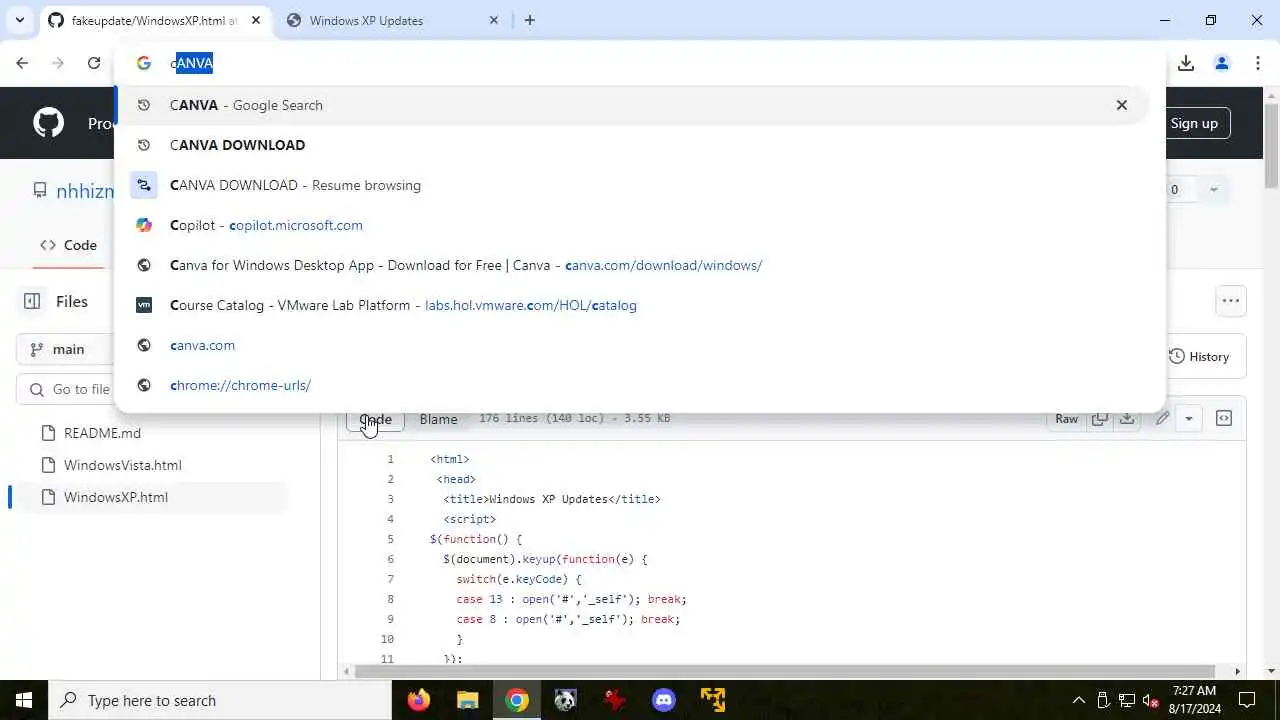Click the Go to file search field
The image size is (1280, 720).
(x=66, y=389)
